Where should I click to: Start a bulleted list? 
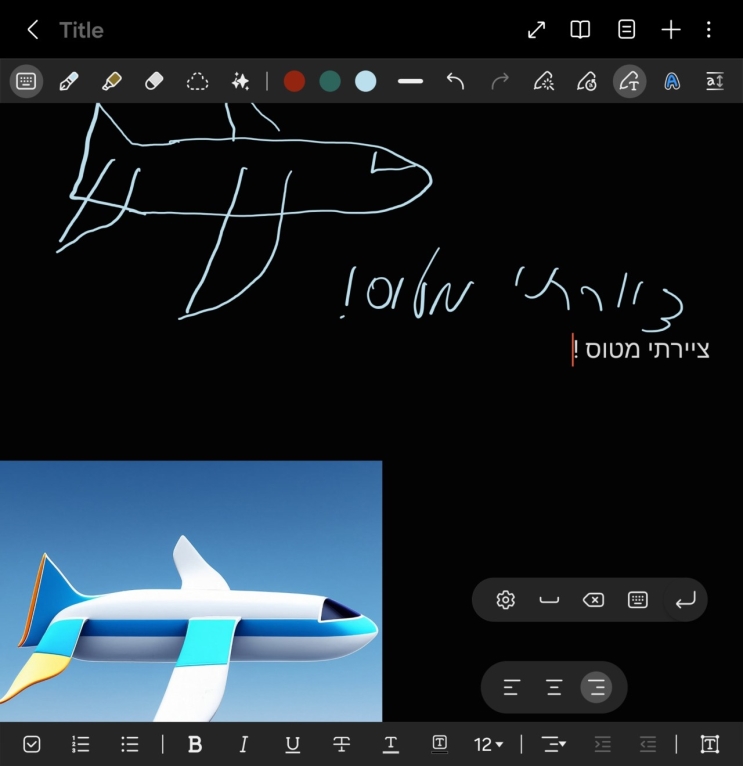pos(129,744)
